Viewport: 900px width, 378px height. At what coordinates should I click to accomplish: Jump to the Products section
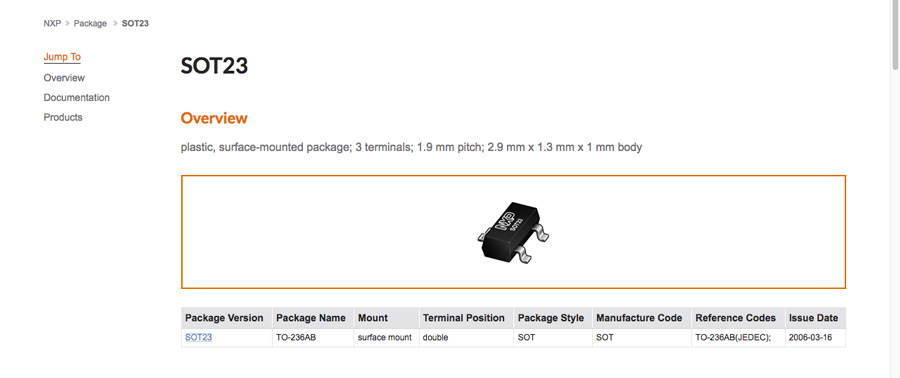pos(63,117)
